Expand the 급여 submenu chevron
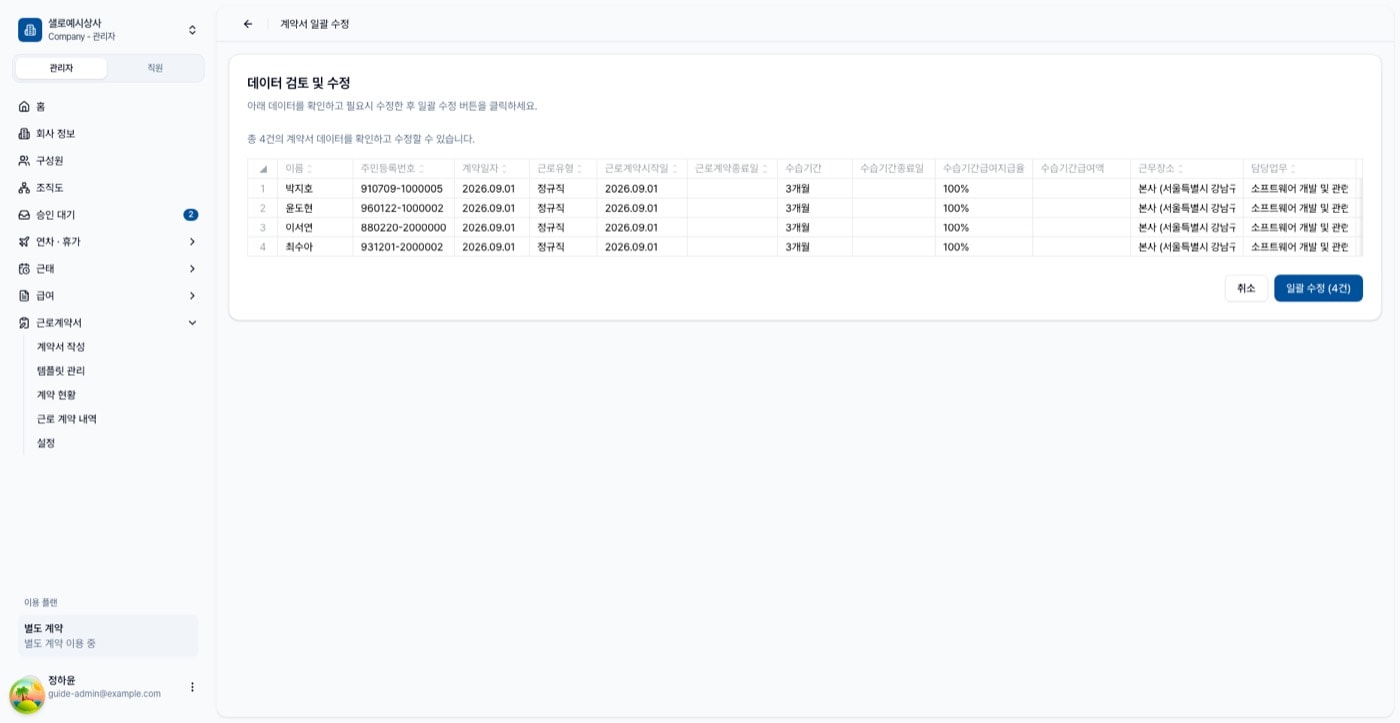Screen dimensions: 1400x723 [192, 295]
